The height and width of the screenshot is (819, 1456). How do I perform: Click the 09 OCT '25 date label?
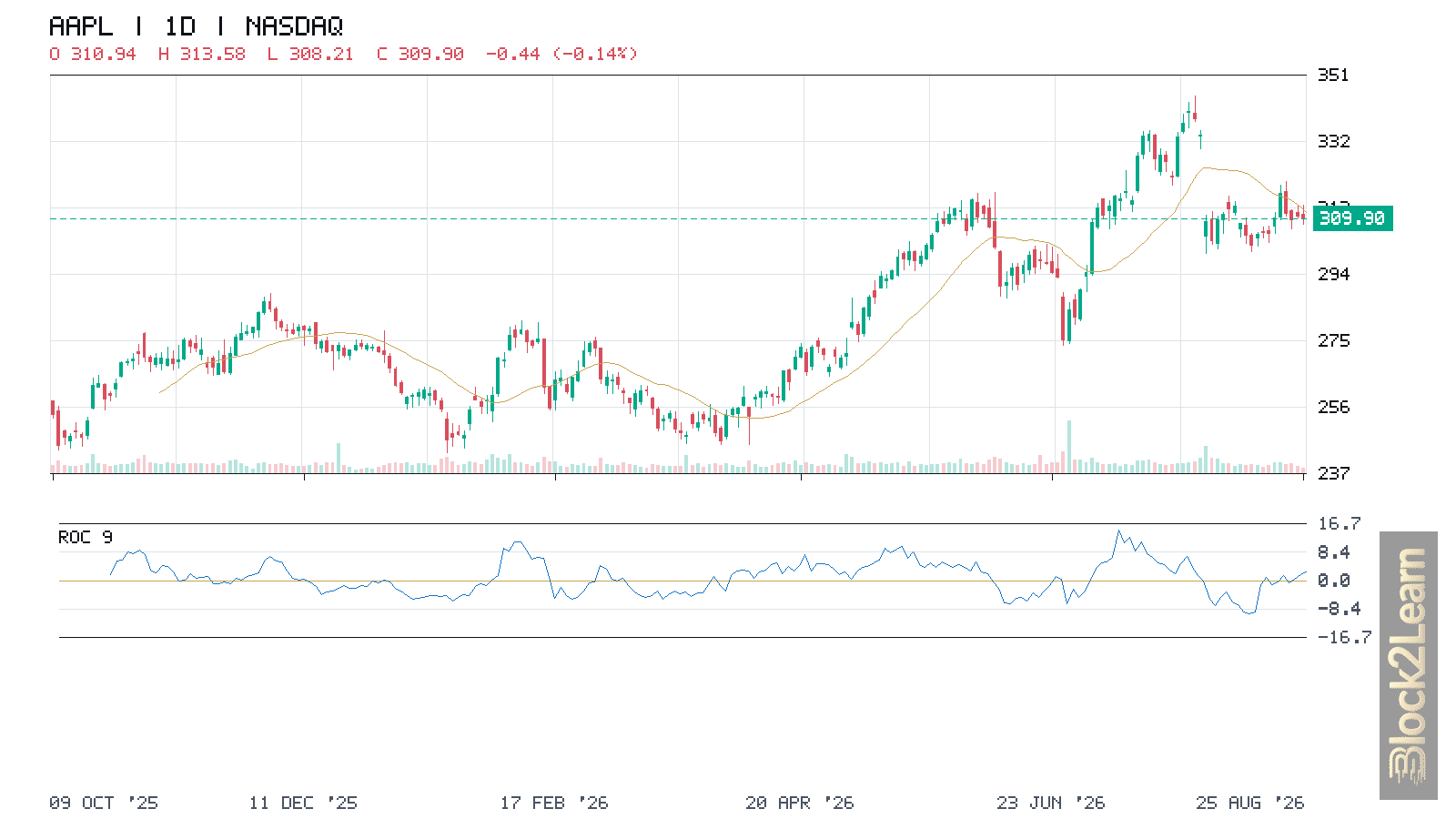104,803
